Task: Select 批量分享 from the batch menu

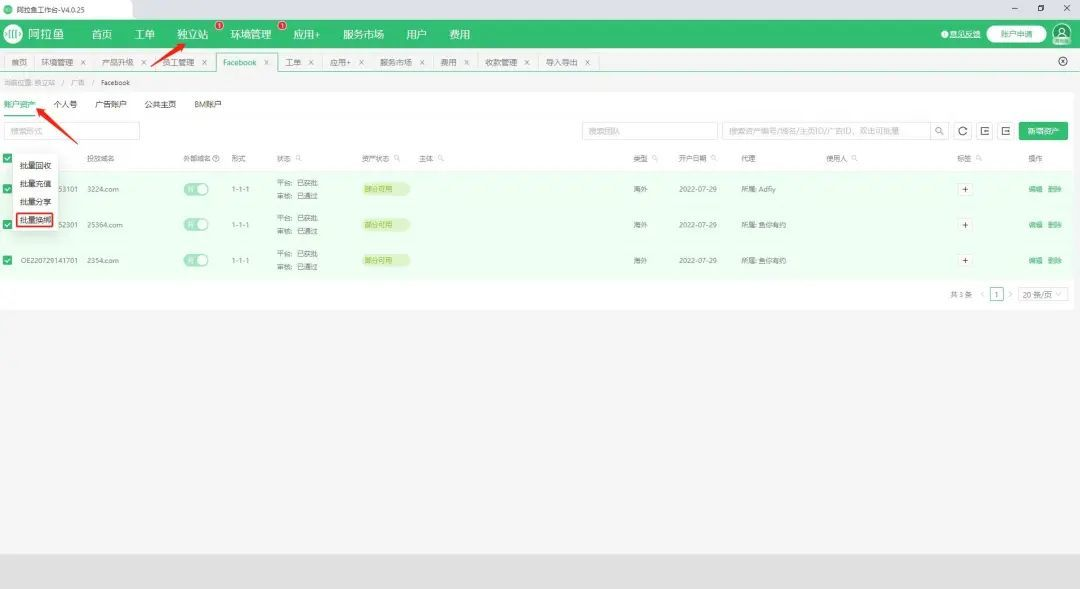Action: [x=35, y=202]
